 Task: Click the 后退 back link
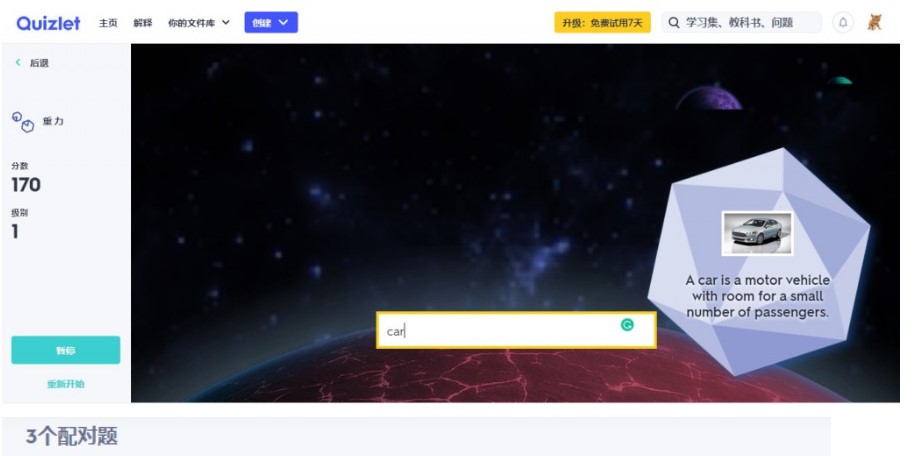click(x=39, y=63)
